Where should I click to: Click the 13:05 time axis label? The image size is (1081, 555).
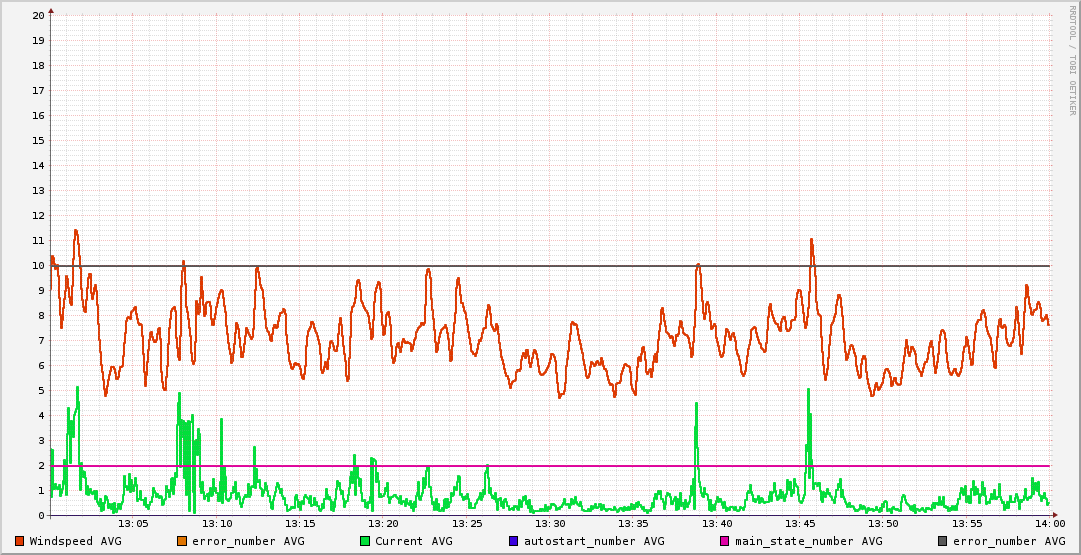[133, 524]
